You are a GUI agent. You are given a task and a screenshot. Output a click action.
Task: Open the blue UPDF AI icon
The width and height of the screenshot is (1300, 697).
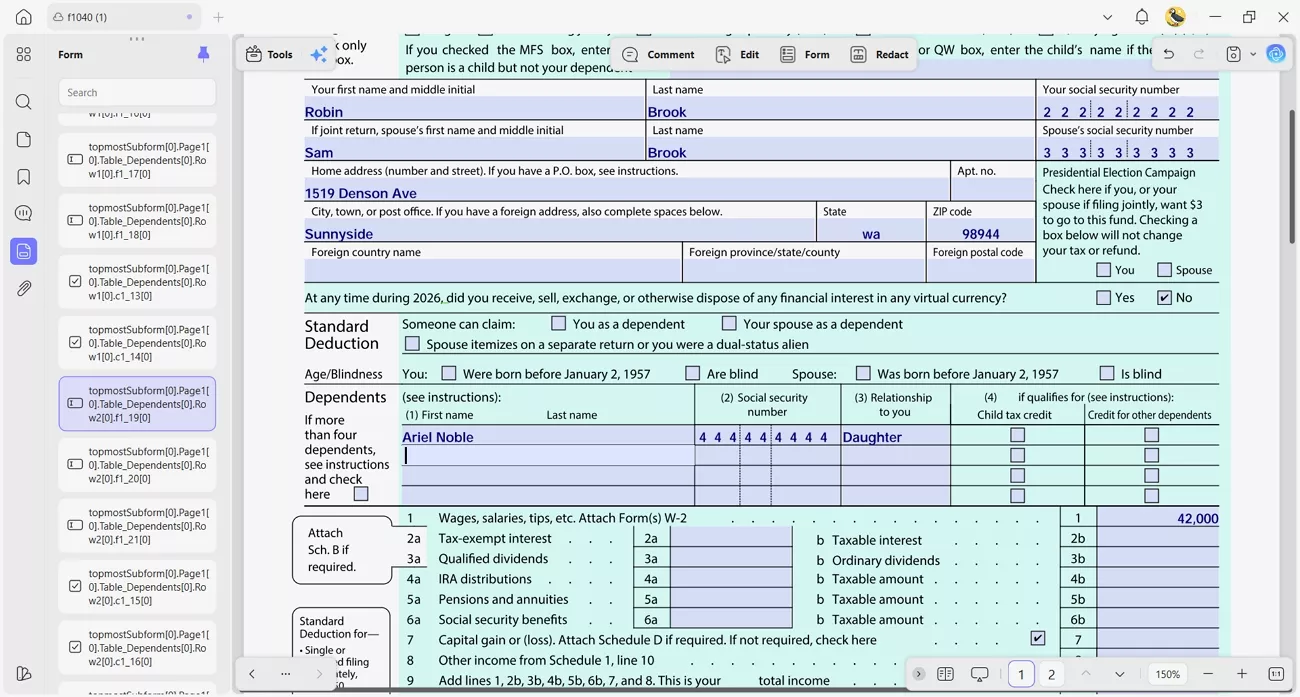1276,54
